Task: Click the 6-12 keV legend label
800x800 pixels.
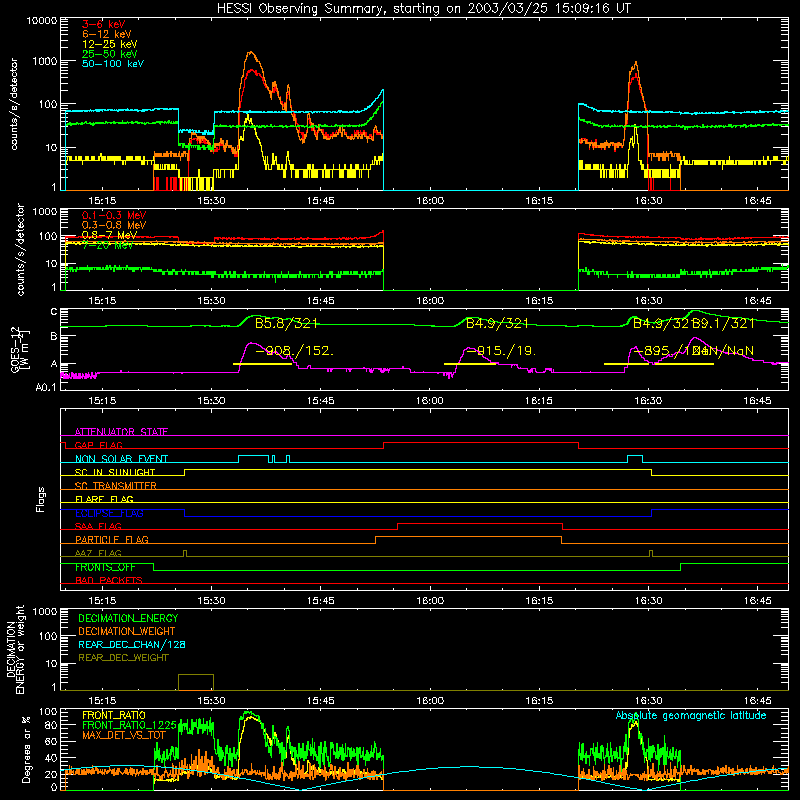Action: pos(107,34)
